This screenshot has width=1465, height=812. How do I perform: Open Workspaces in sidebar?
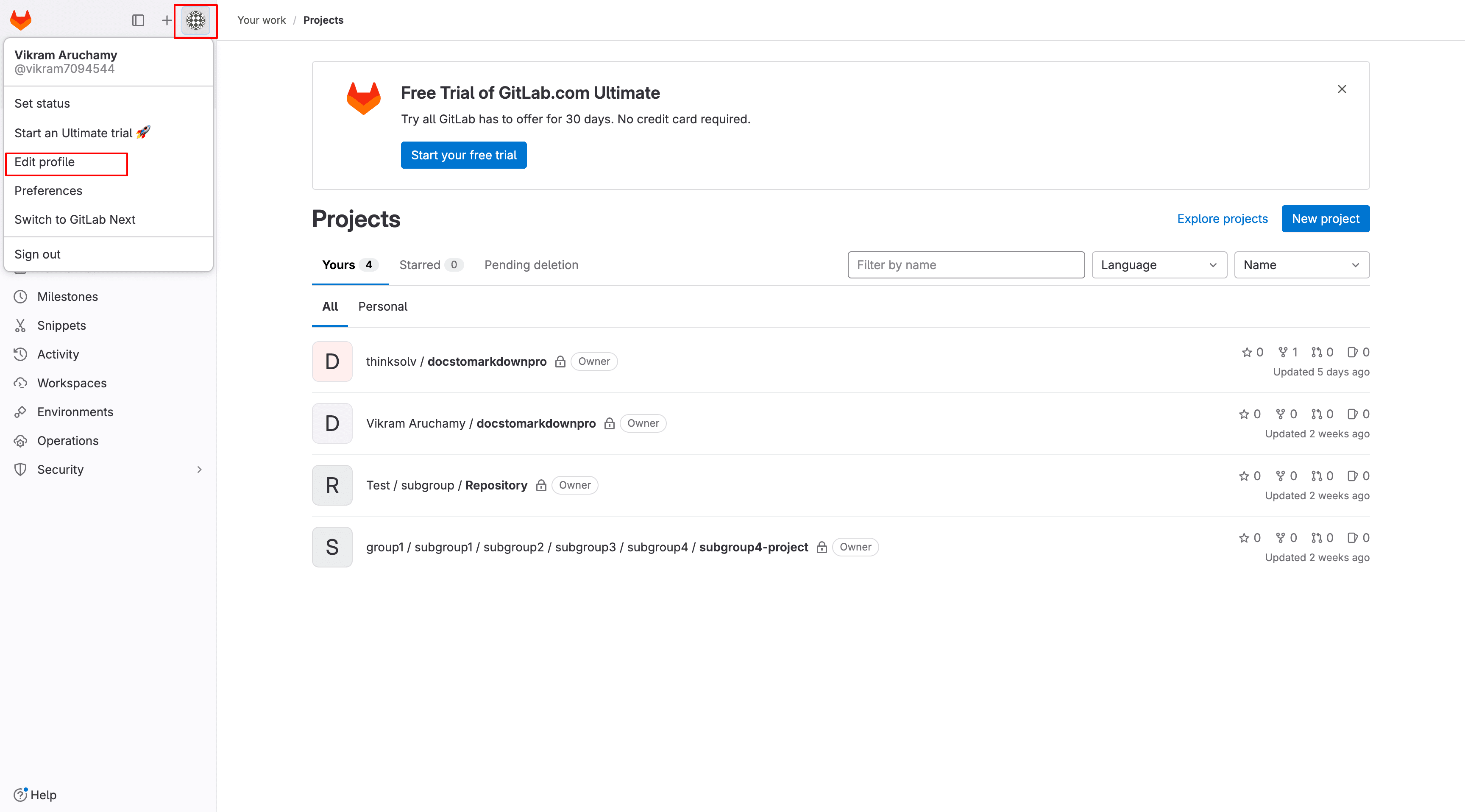[x=72, y=383]
